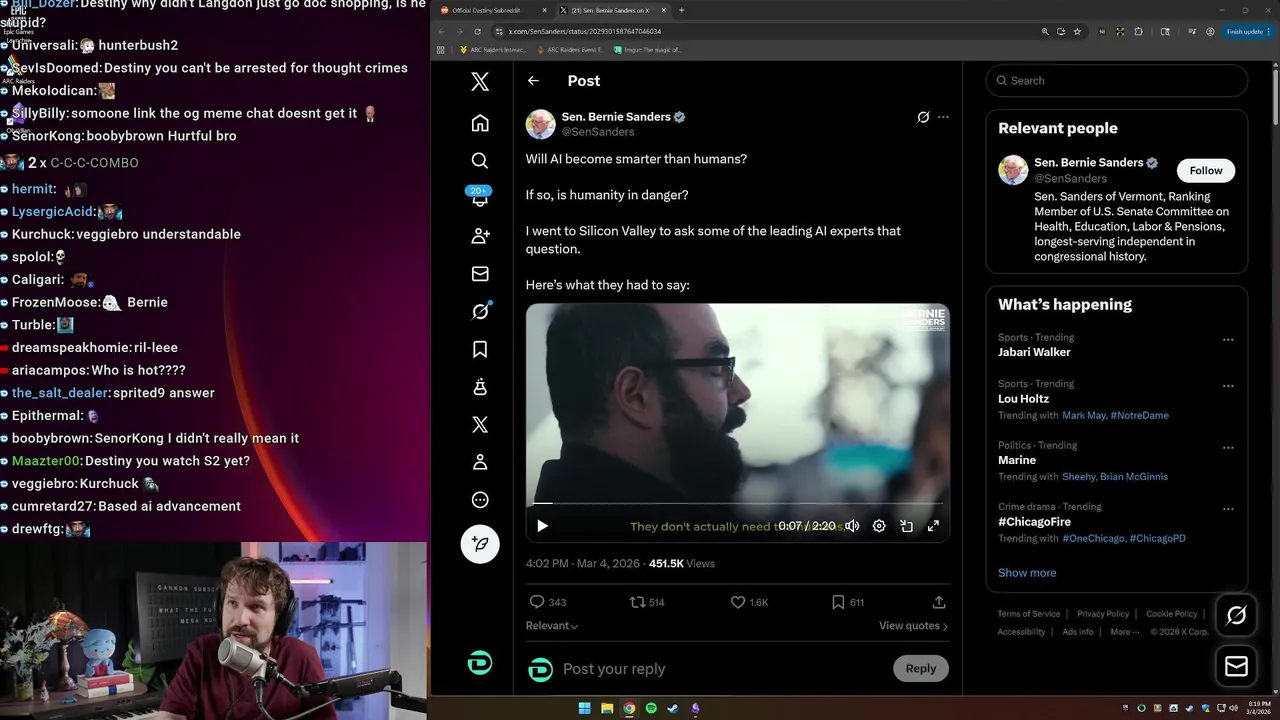1280x720 pixels.
Task: Open More circle icon in sidebar
Action: tap(480, 500)
